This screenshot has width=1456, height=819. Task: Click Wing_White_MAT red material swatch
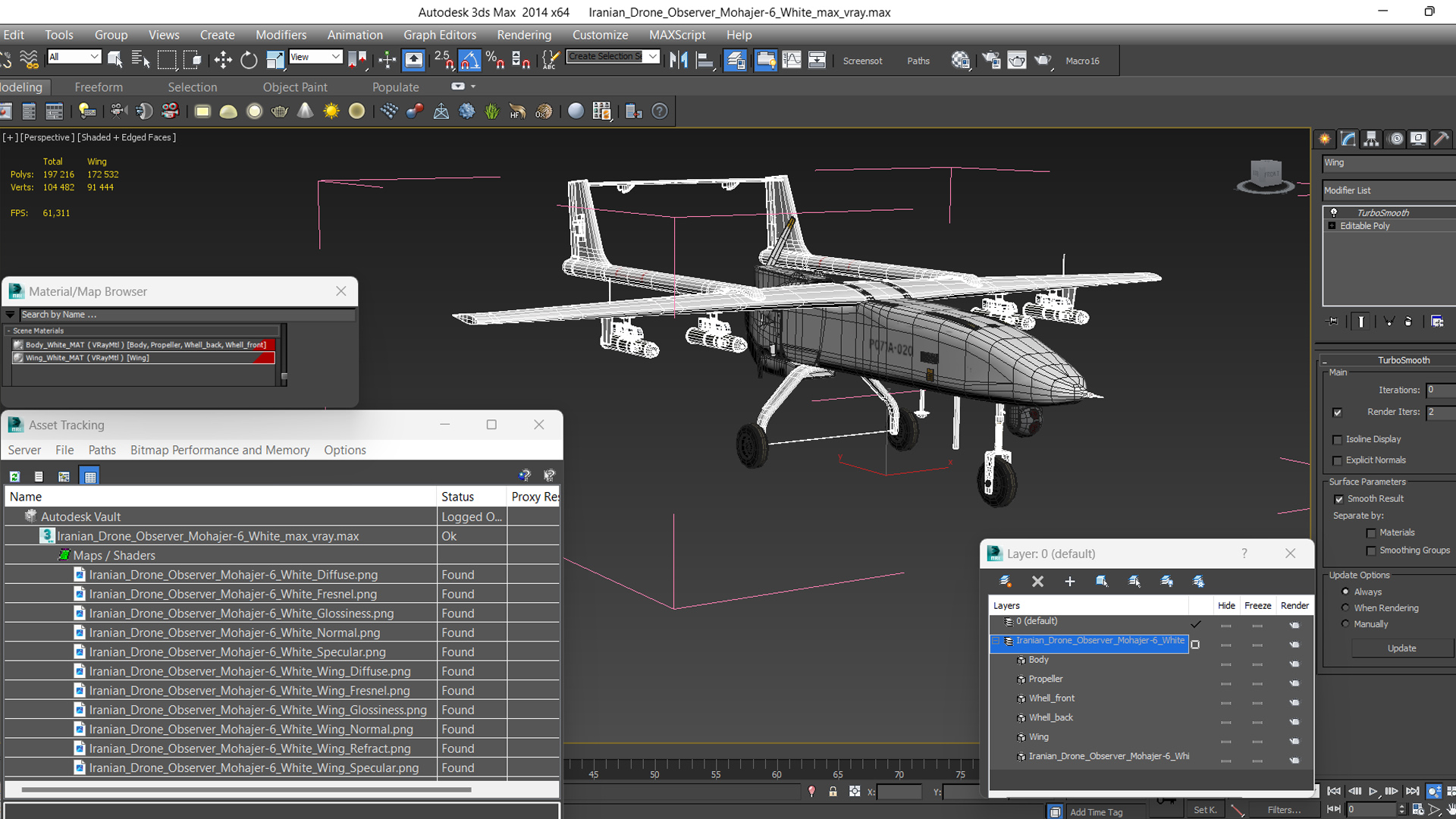pyautogui.click(x=264, y=358)
